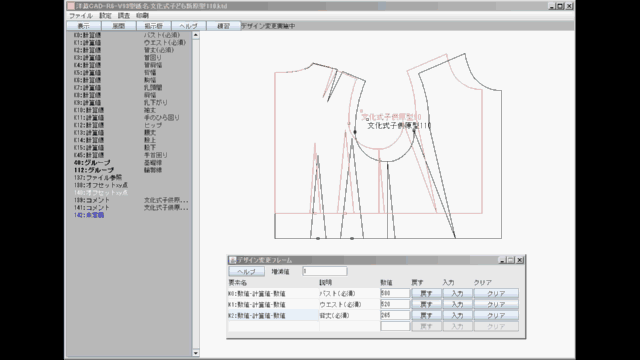Select the K13 計算値 list row
Viewport: 640px width, 360px height.
[129, 133]
